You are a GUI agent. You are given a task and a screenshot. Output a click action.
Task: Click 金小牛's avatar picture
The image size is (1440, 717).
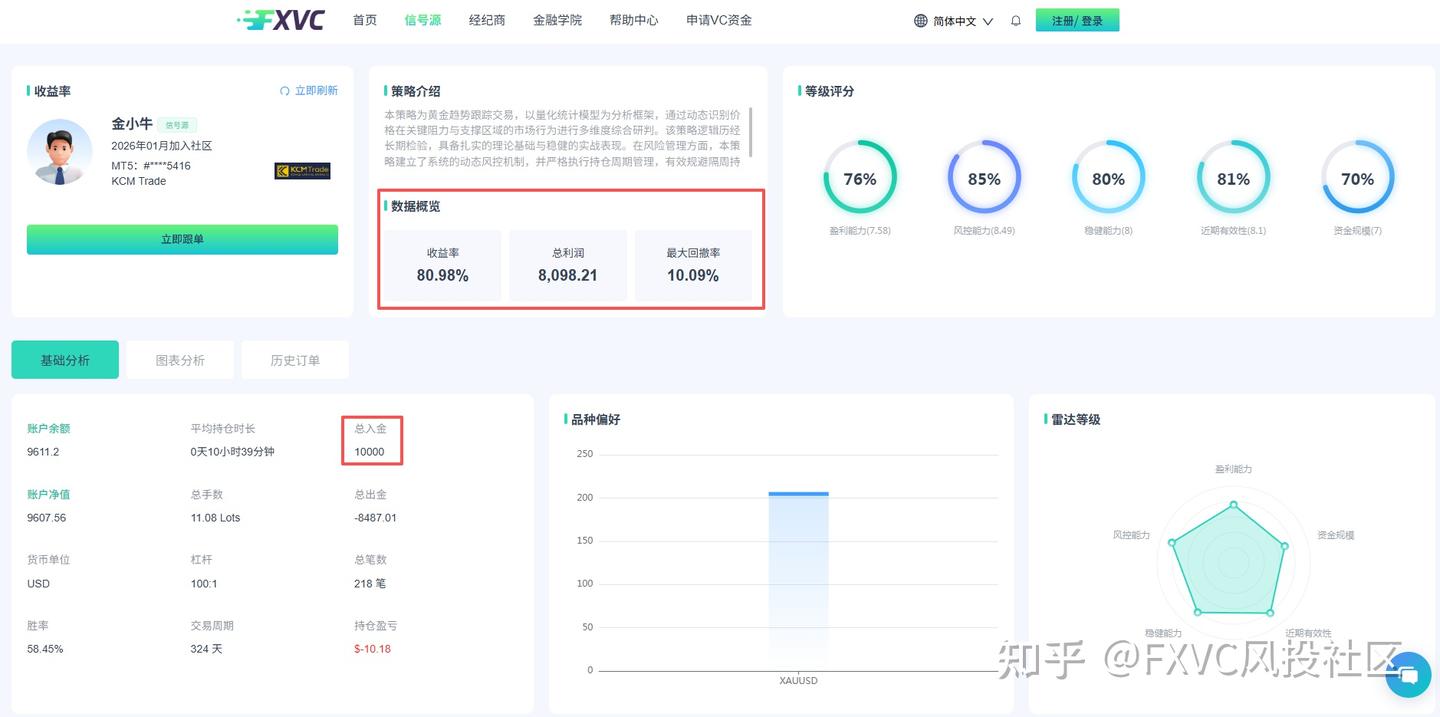point(62,153)
